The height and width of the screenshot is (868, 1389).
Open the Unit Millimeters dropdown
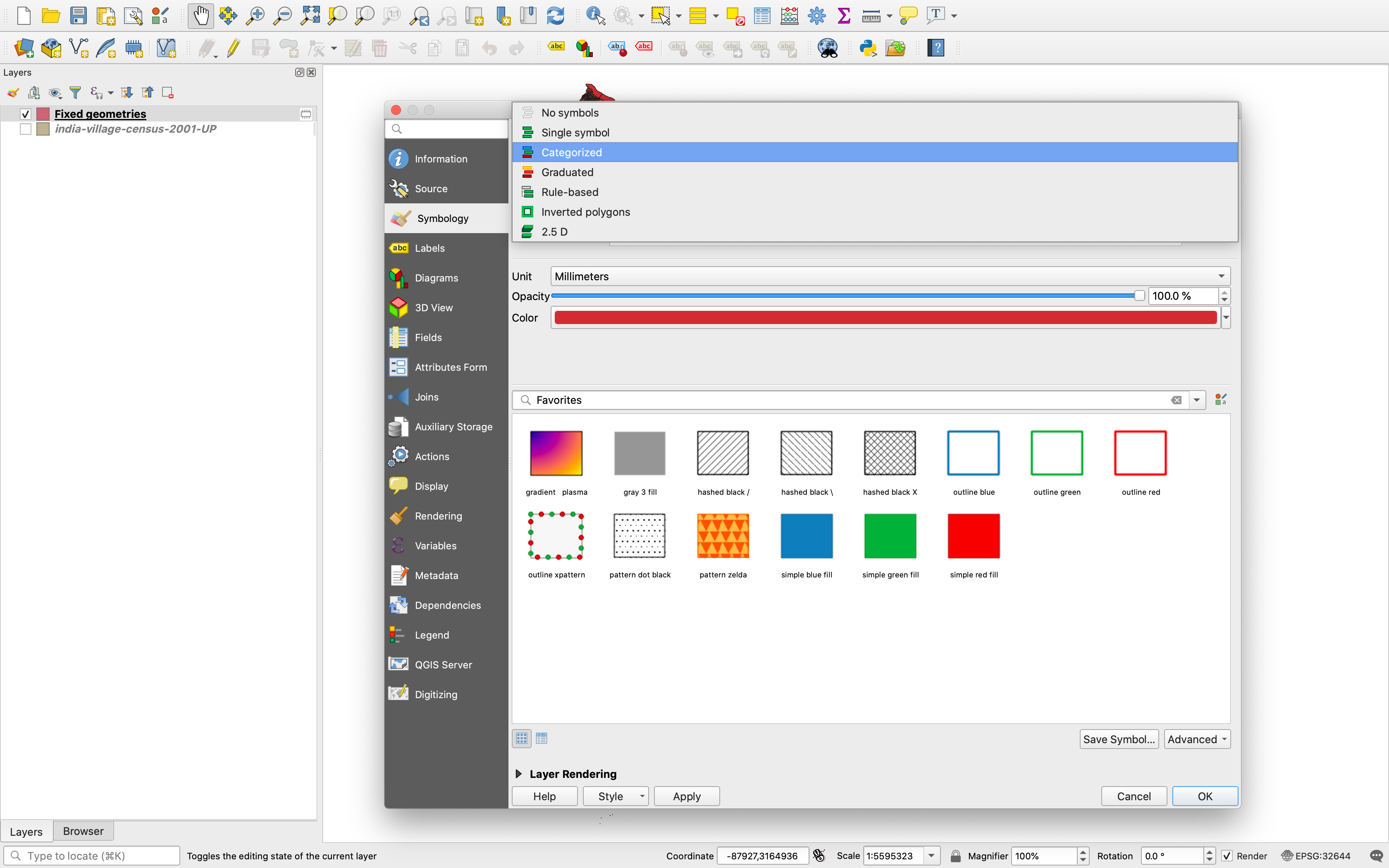(x=889, y=276)
